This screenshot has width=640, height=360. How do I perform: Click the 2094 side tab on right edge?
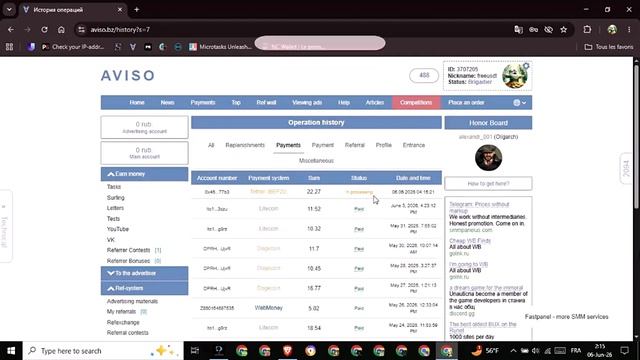627,168
